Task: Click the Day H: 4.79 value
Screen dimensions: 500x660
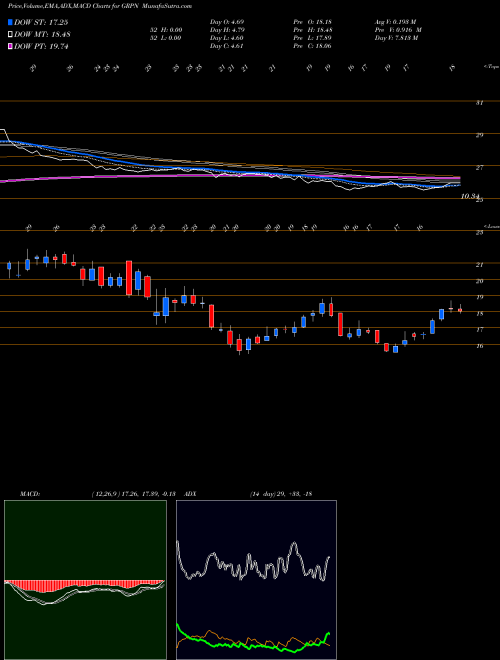Action: 227,30
